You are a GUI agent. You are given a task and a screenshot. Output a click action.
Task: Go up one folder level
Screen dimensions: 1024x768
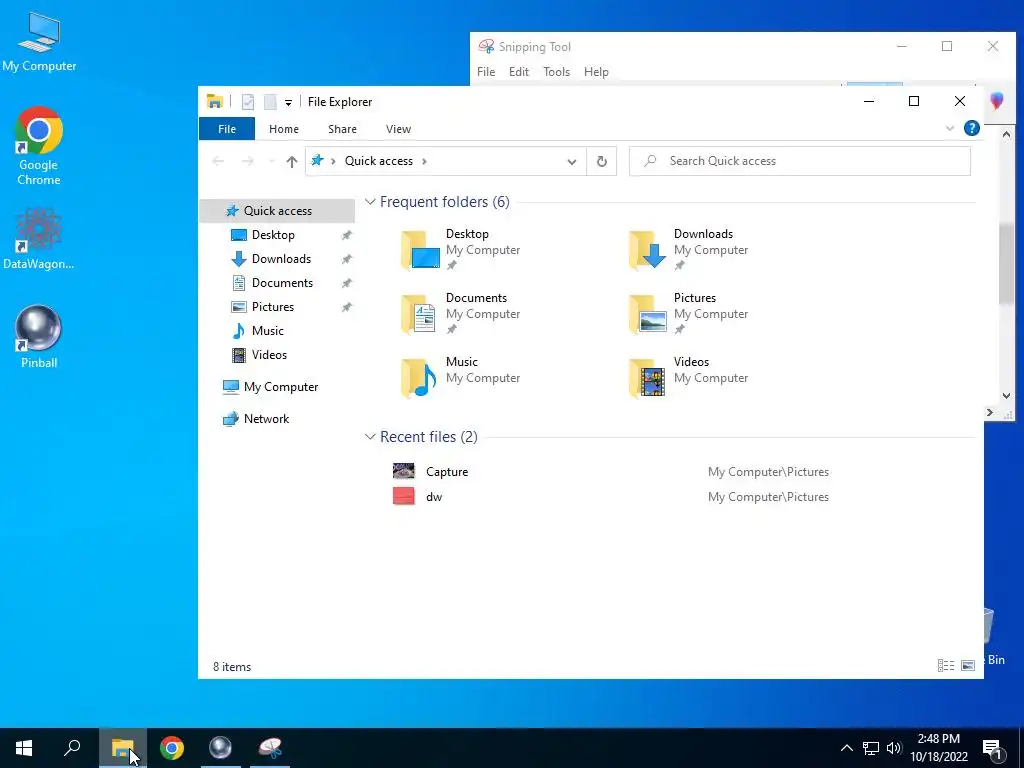pos(292,161)
